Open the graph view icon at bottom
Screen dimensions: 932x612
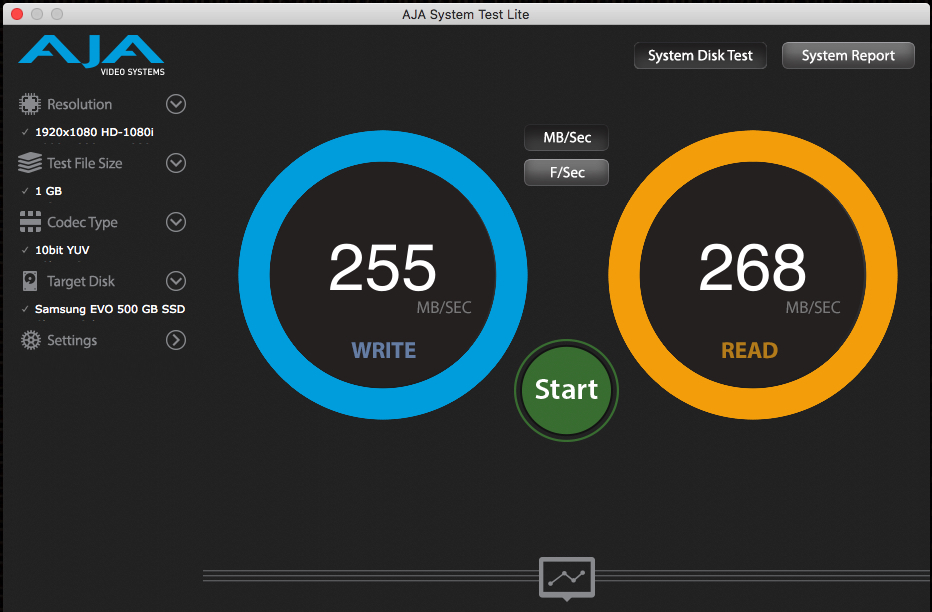coord(566,578)
